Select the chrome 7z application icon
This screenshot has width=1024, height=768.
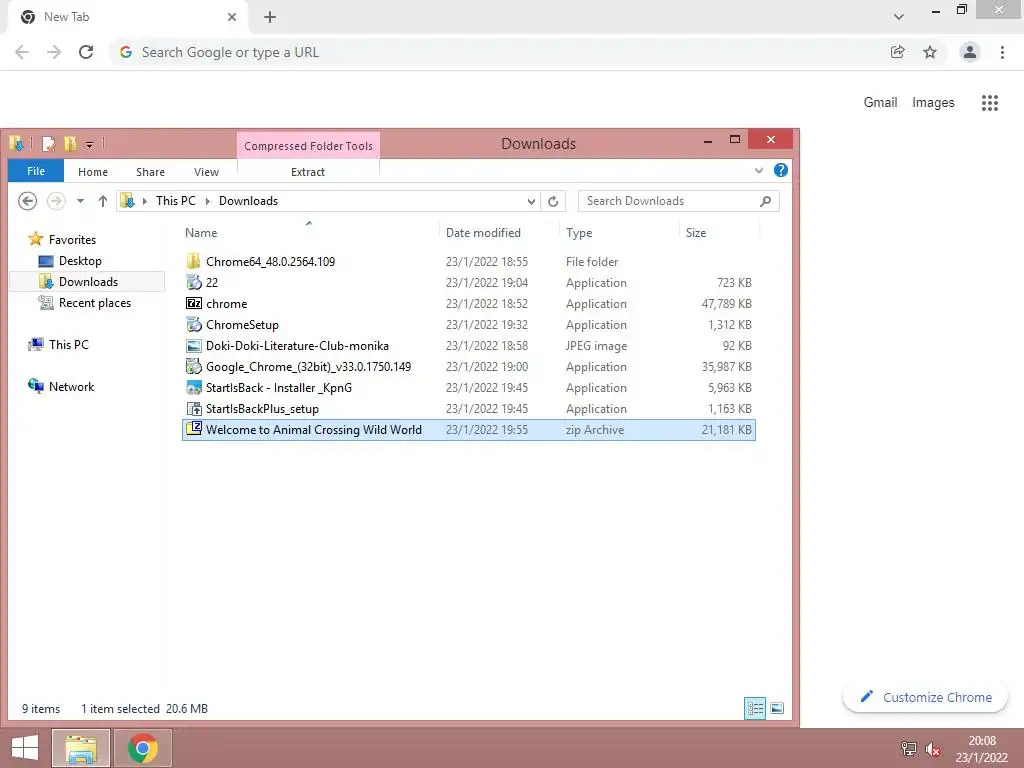click(193, 303)
